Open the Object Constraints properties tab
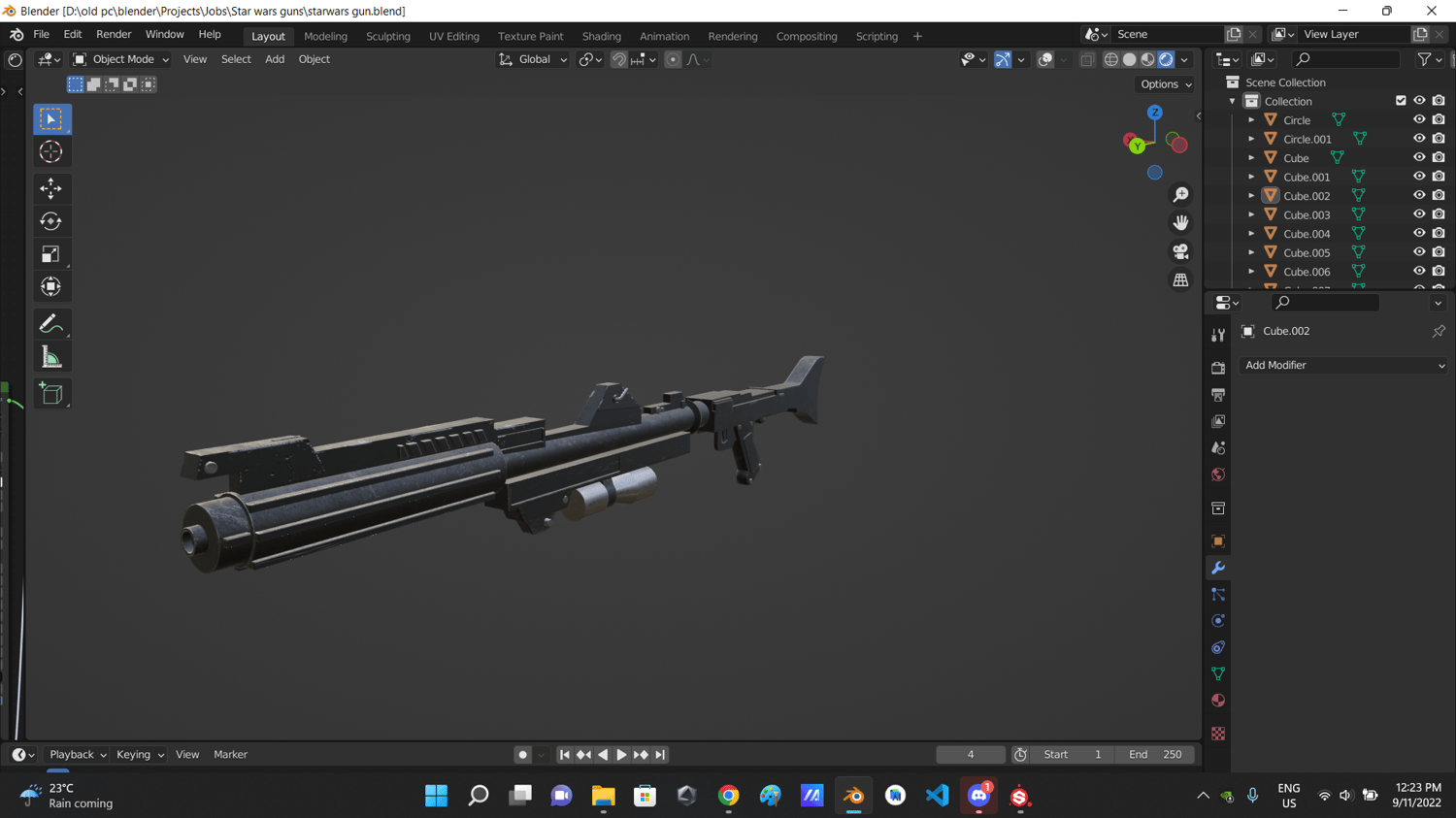This screenshot has width=1456, height=818. 1218,647
